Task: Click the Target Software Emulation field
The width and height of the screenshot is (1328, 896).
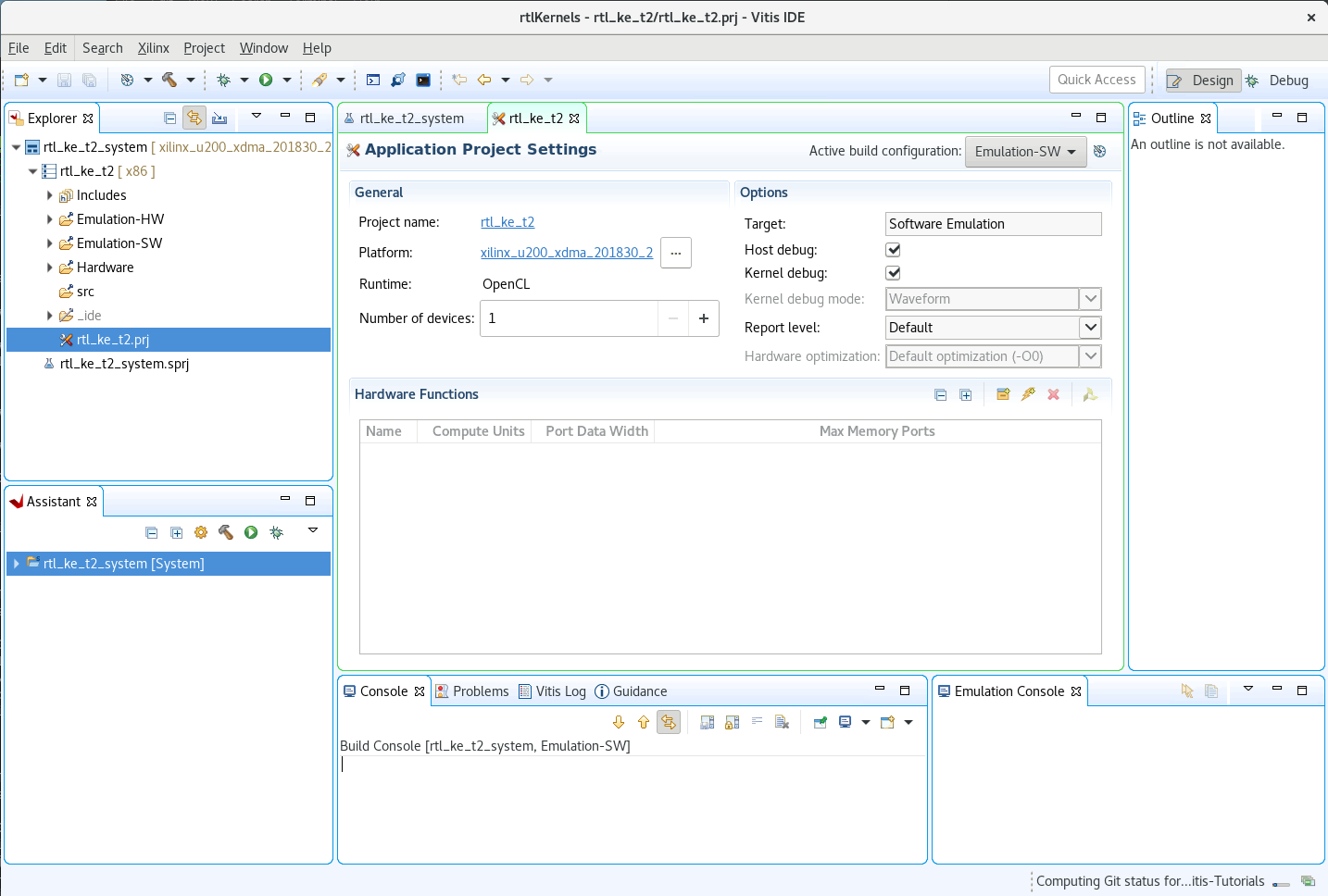Action: point(993,224)
